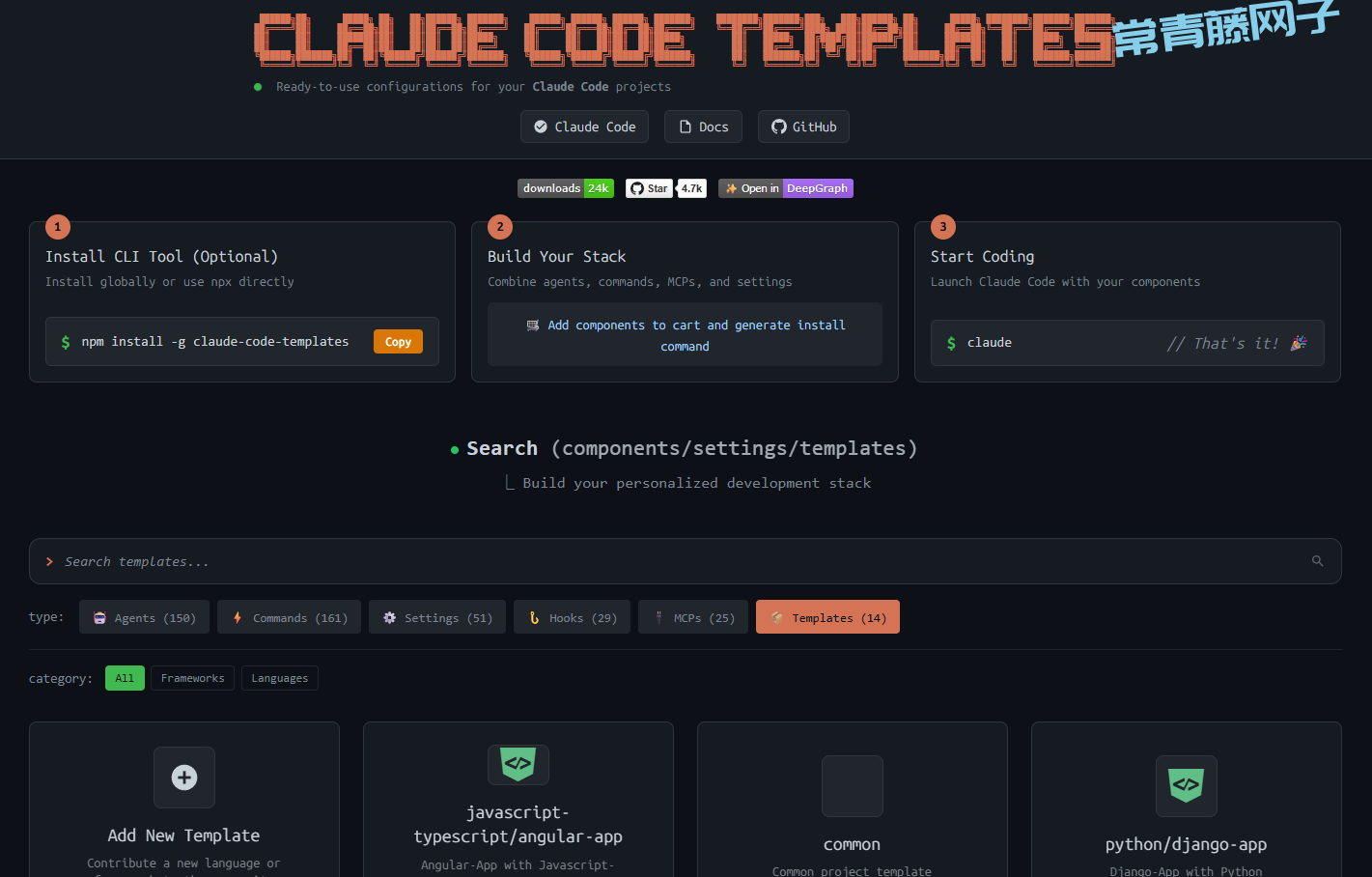Click the search magnifier icon
Image resolution: width=1372 pixels, height=877 pixels.
point(1317,561)
